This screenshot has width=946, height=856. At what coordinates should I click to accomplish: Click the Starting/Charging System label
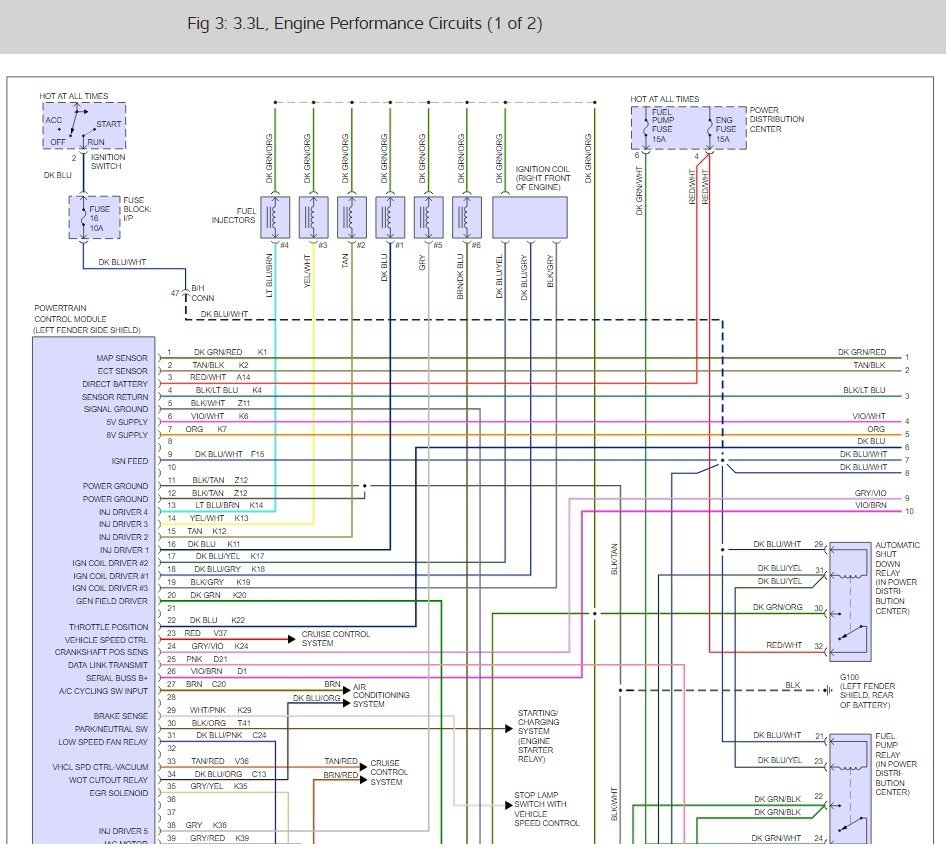point(538,736)
